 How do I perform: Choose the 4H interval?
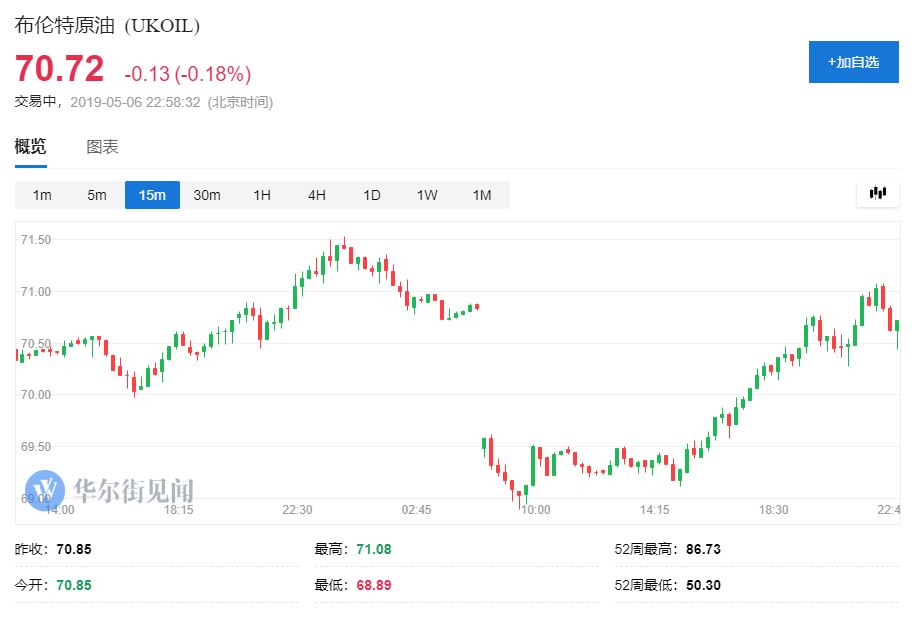click(317, 195)
